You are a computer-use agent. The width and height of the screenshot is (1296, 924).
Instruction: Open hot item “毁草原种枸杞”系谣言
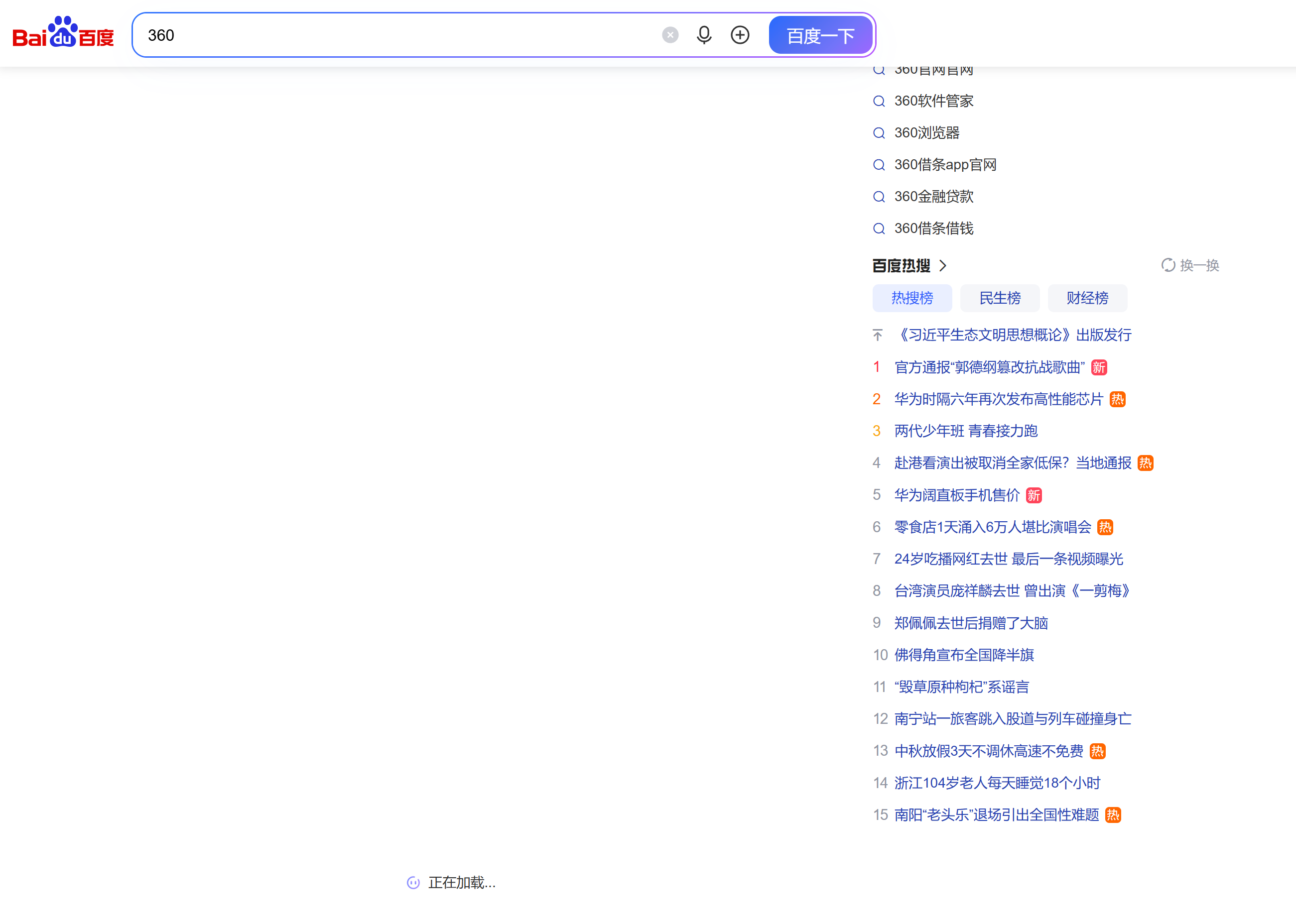(x=961, y=688)
